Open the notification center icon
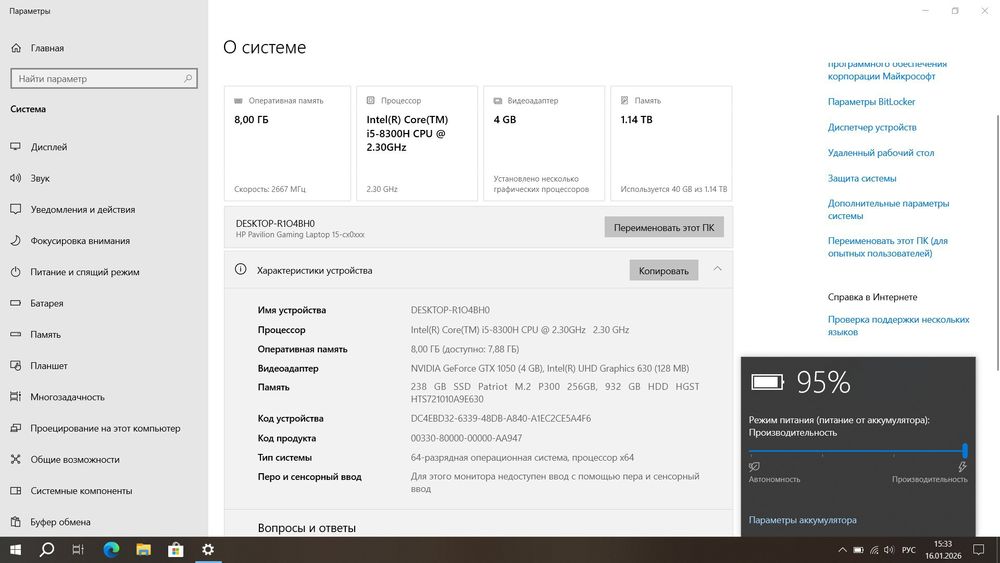 978,550
